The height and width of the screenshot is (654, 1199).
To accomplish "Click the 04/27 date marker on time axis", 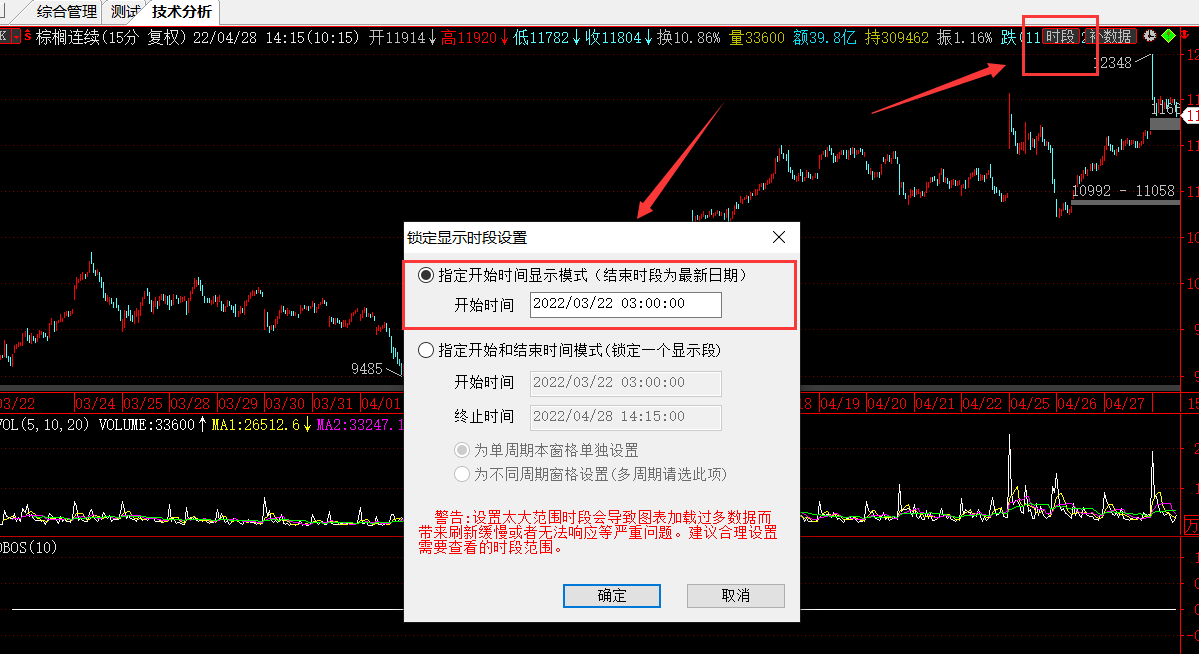I will [1125, 404].
